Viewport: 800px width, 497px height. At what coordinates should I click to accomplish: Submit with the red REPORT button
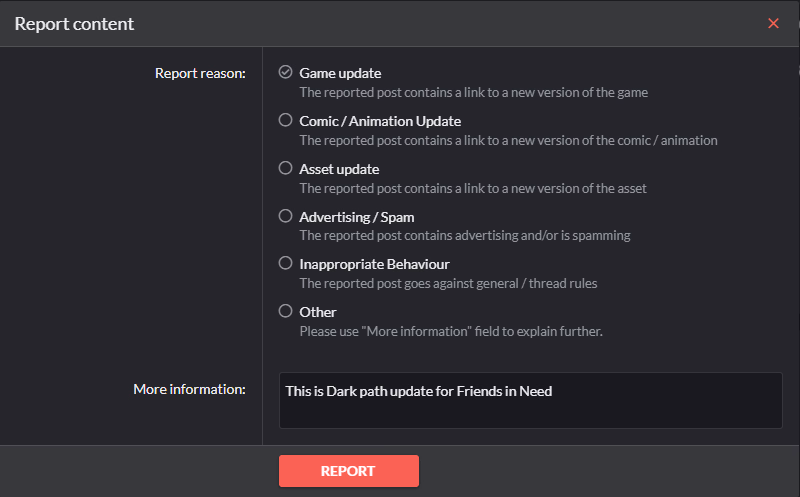[349, 470]
